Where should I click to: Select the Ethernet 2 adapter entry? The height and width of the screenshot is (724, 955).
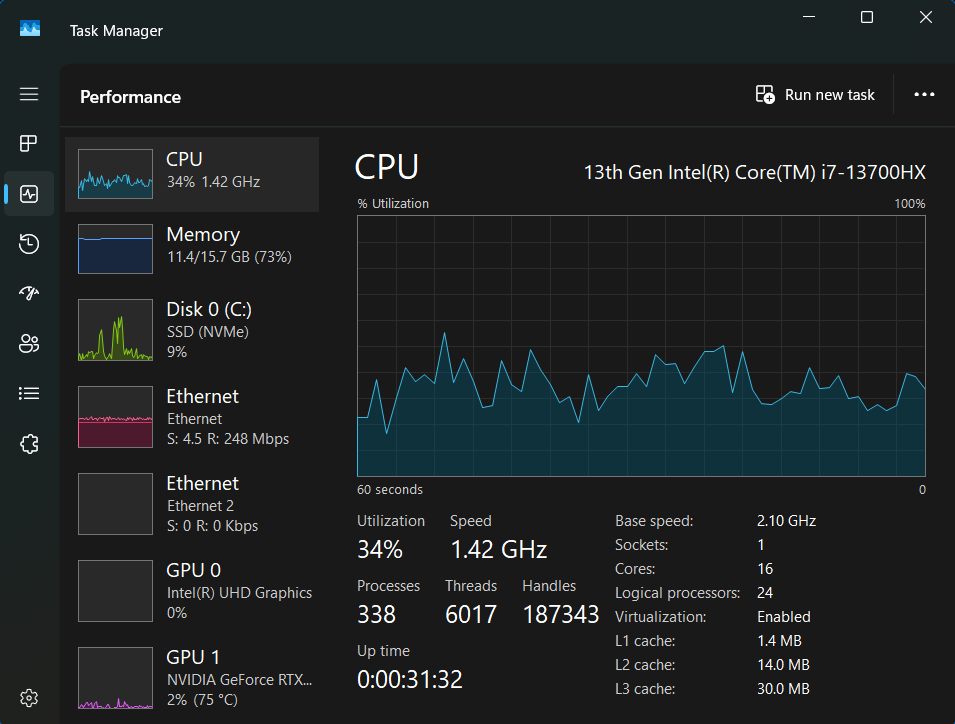[x=192, y=504]
